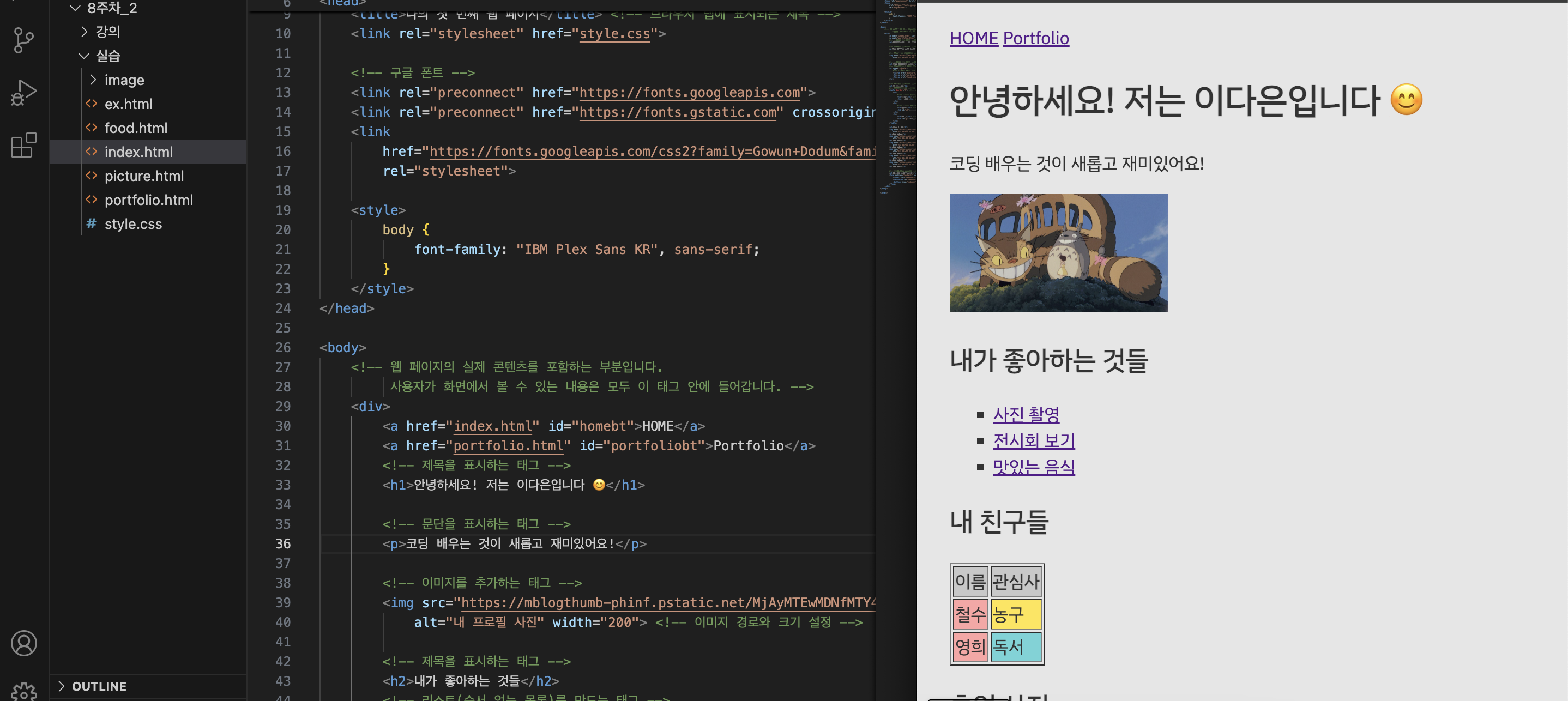Click the CSS hash icon beside style.css
1568x701 pixels.
coord(91,224)
